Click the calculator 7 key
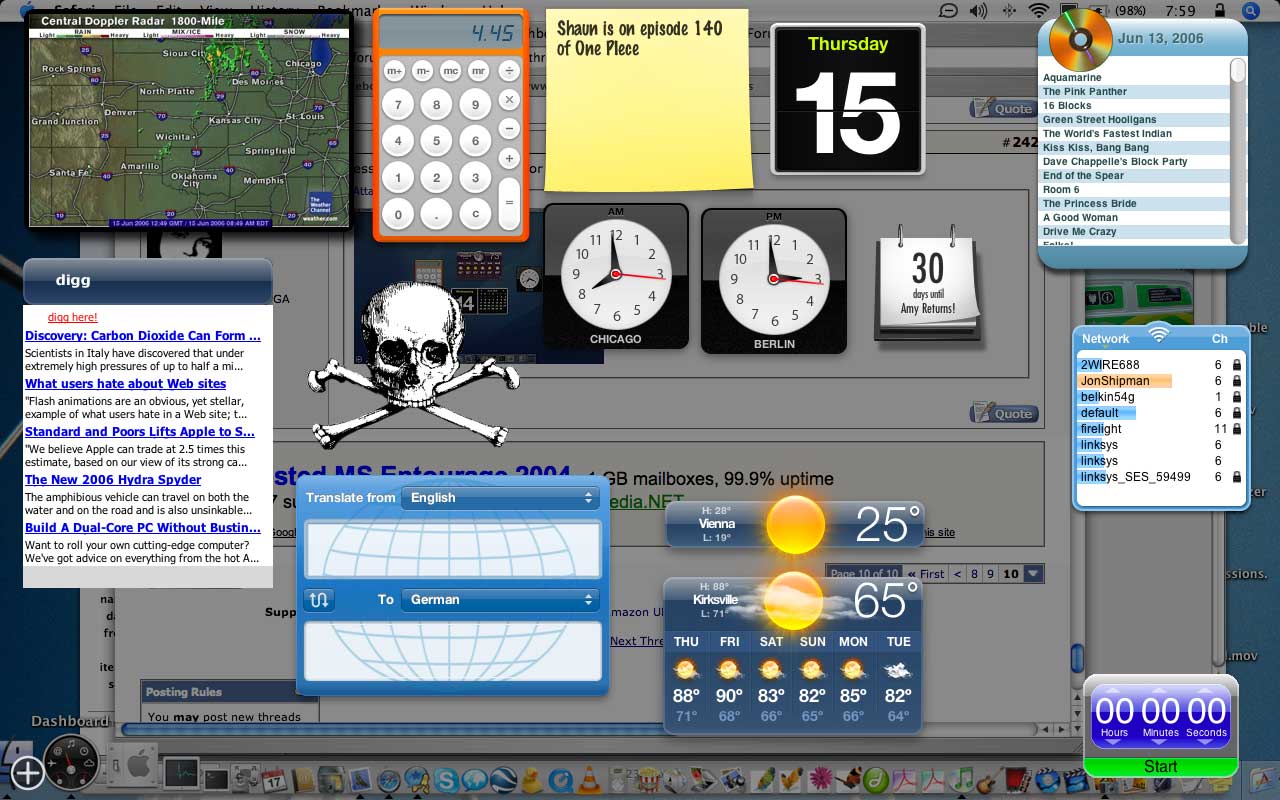This screenshot has height=800, width=1280. (x=398, y=104)
